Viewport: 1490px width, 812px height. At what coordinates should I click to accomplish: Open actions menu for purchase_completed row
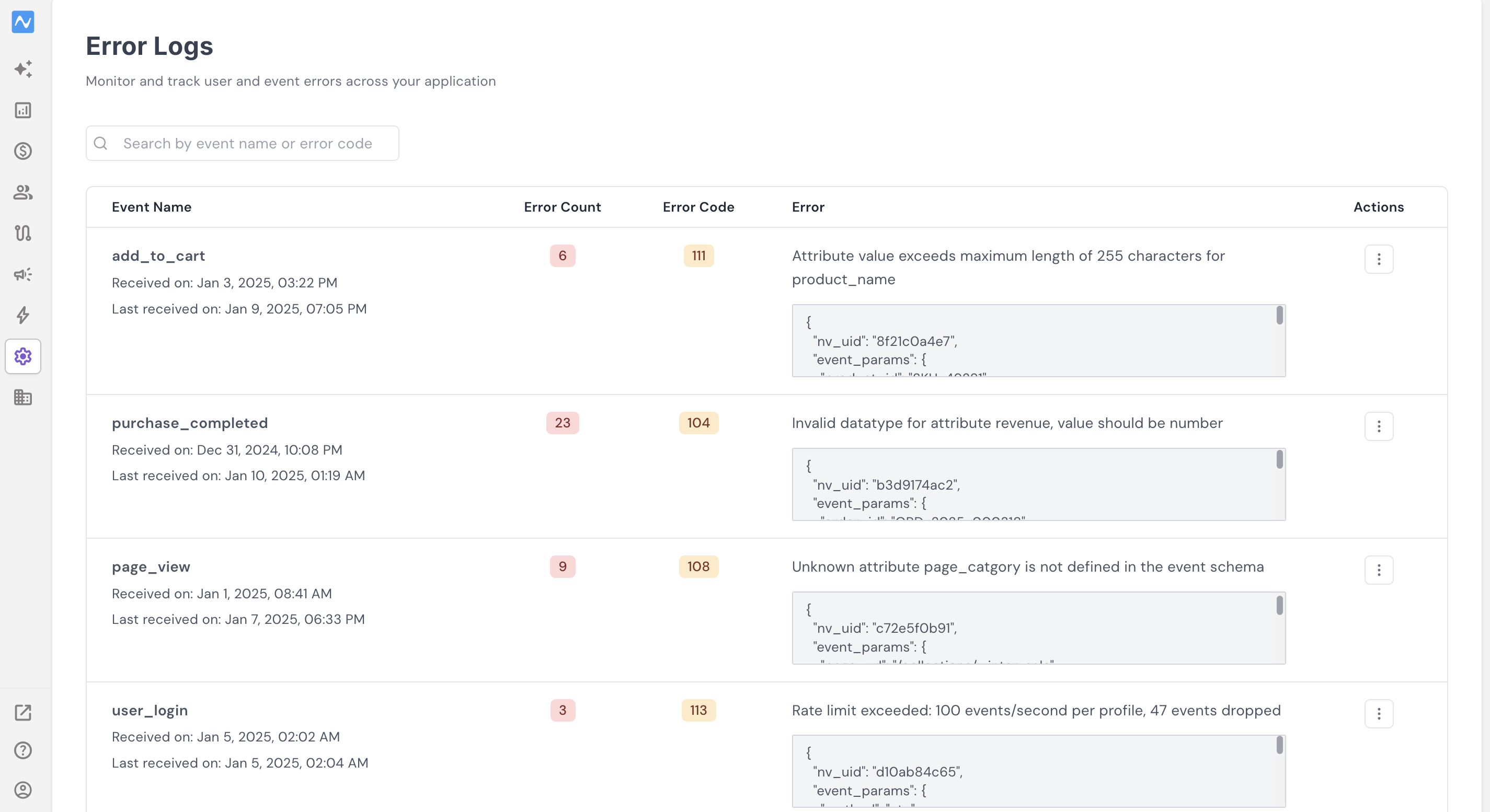pyautogui.click(x=1378, y=426)
